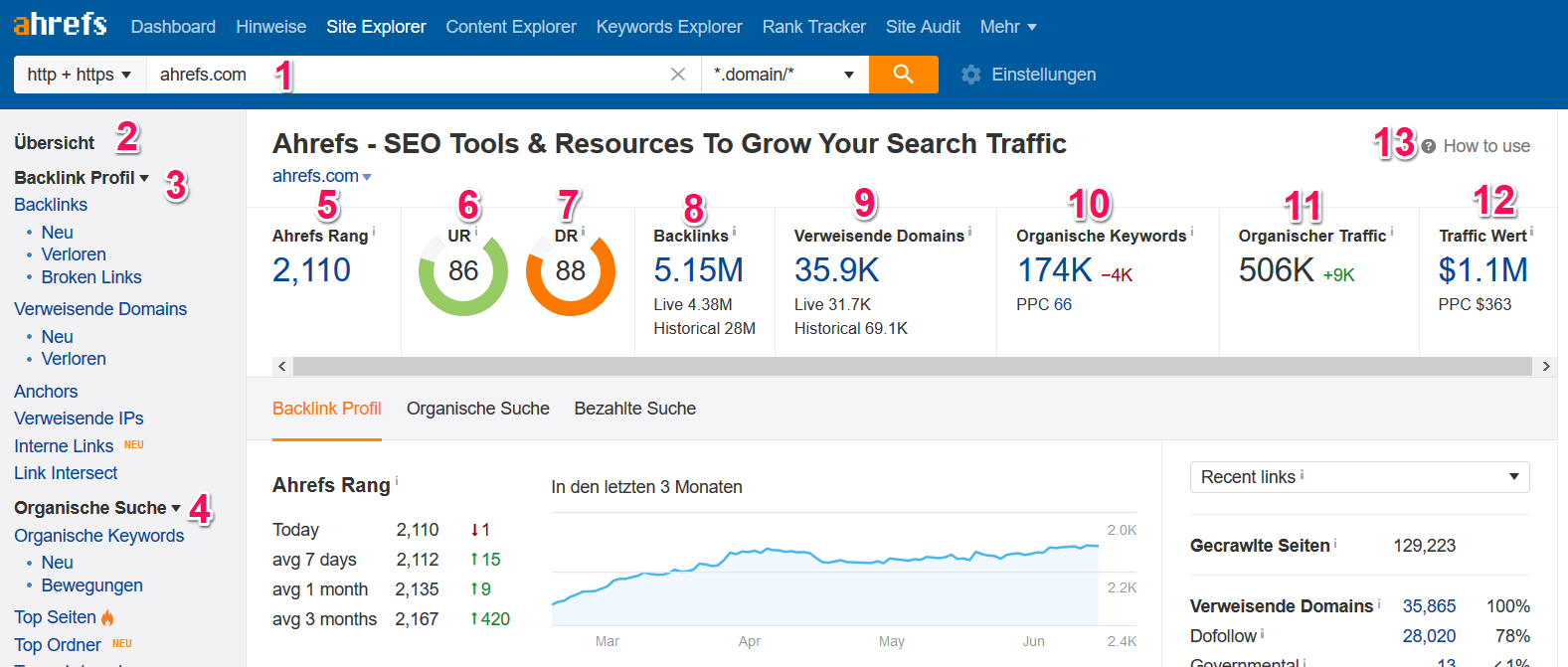Open Content Explorer in top navigation

tap(511, 27)
